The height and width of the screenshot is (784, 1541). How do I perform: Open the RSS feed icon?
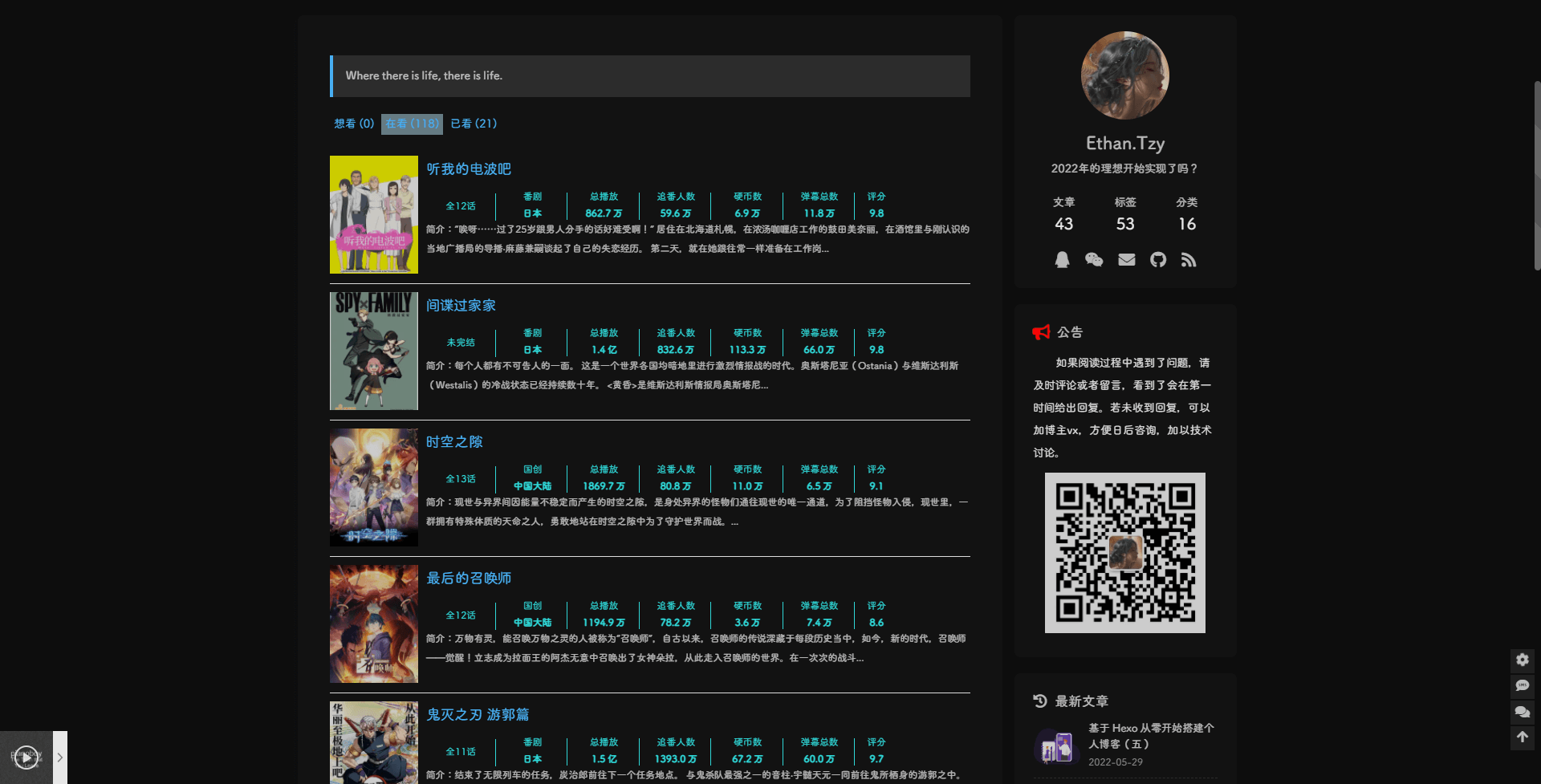pos(1189,260)
